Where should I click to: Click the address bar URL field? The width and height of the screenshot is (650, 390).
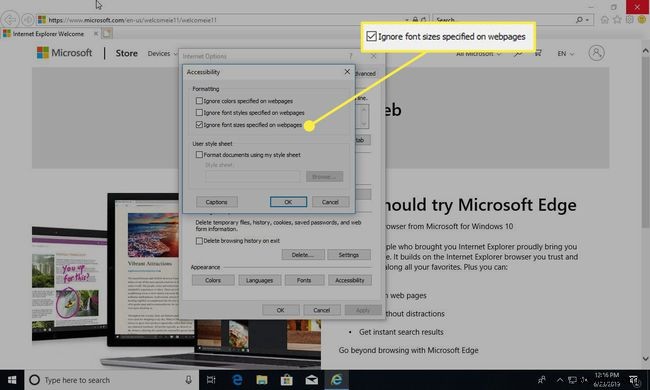click(x=224, y=19)
